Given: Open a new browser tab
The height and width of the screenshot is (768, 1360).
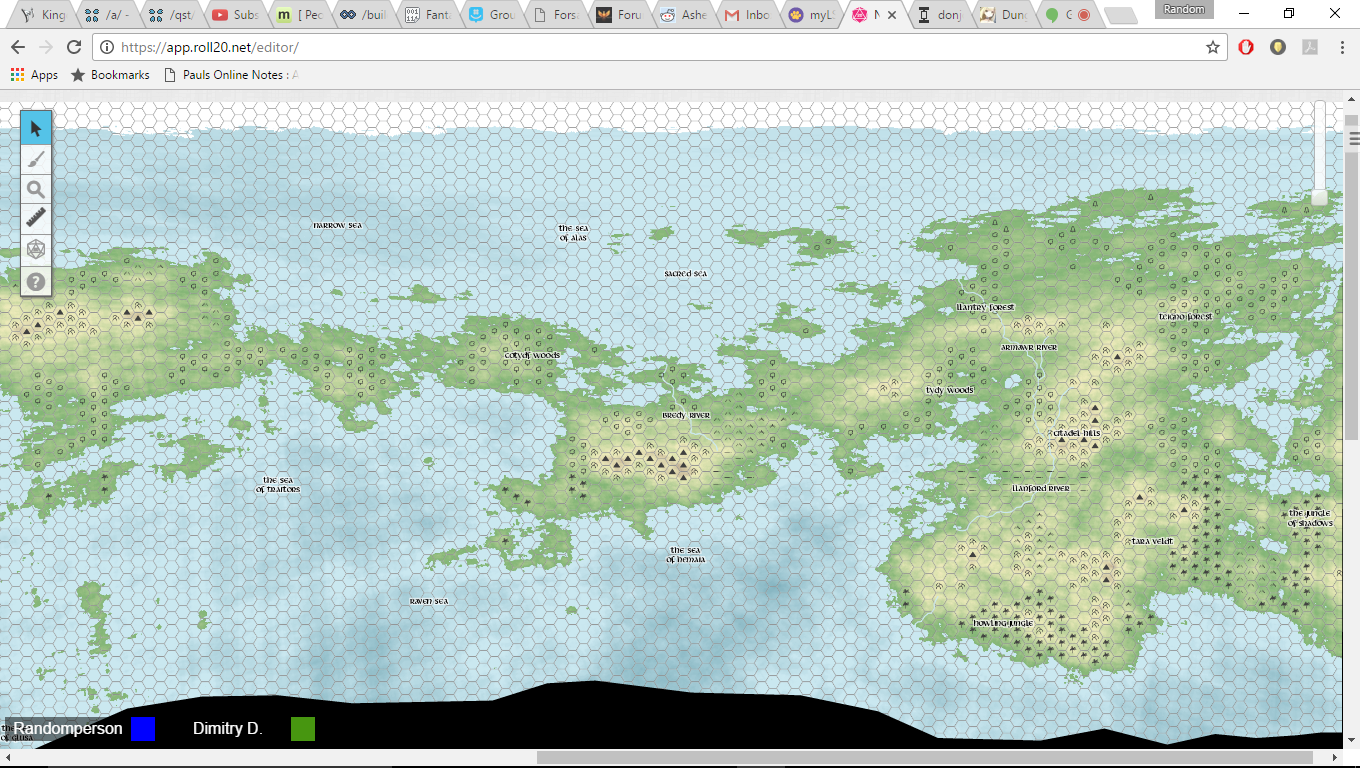Looking at the screenshot, I should click(1120, 16).
